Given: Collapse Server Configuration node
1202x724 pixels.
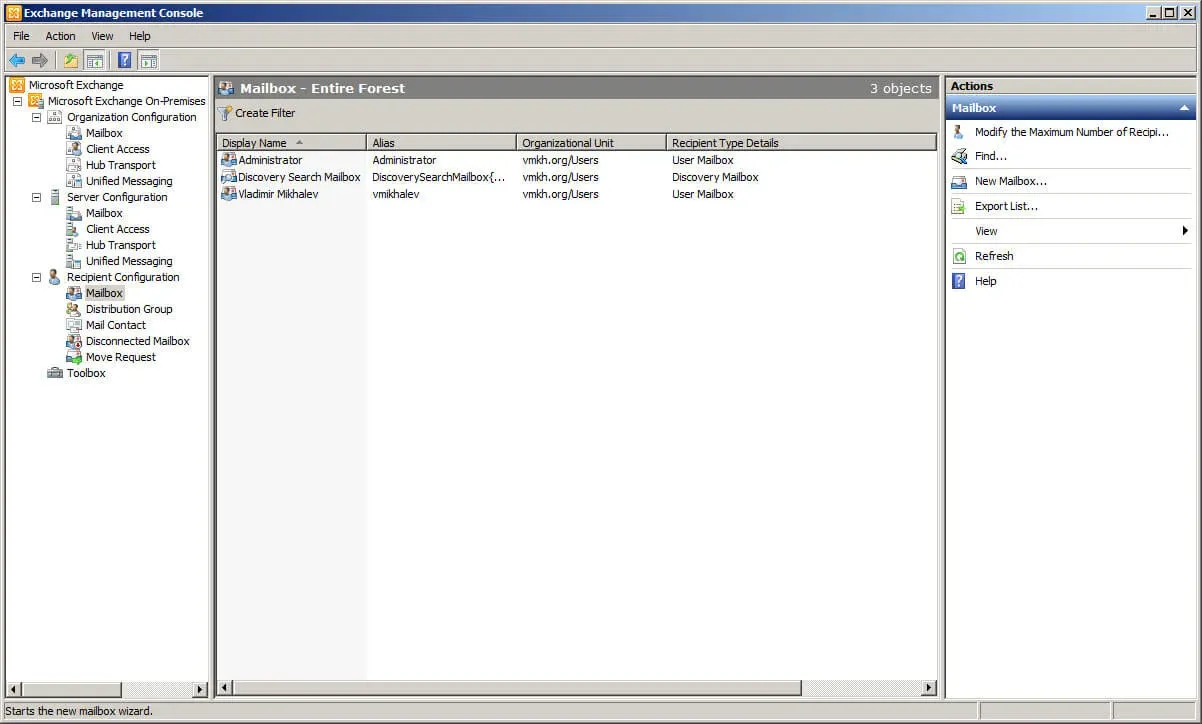Looking at the screenshot, I should [x=36, y=197].
